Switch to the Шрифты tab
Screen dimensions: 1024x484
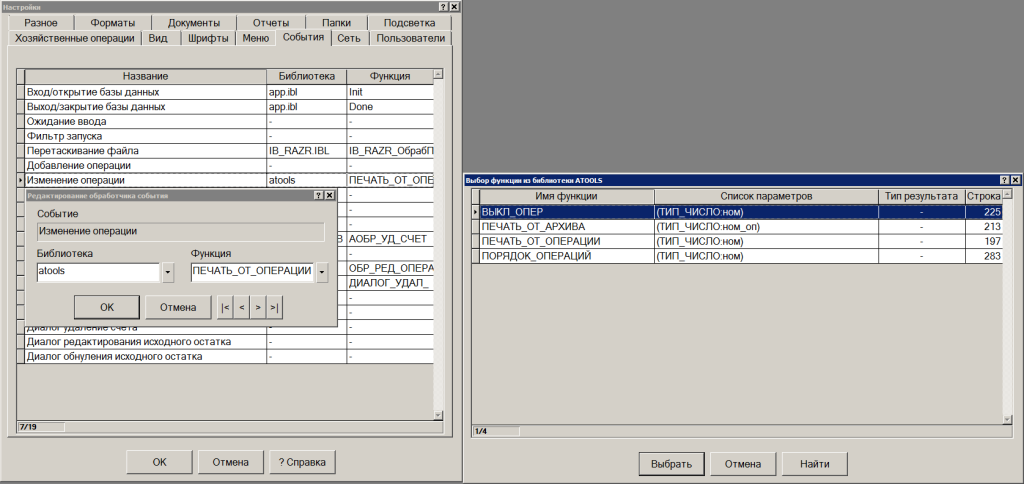point(207,38)
